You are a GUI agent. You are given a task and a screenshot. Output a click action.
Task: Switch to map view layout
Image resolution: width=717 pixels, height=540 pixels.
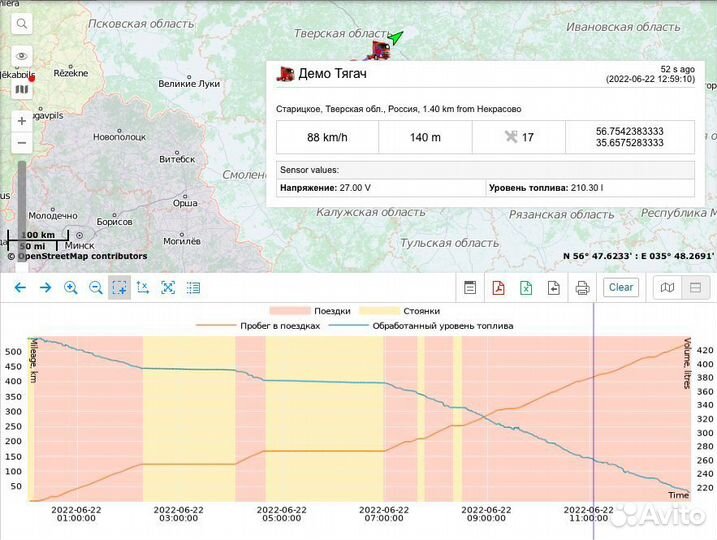click(x=667, y=288)
